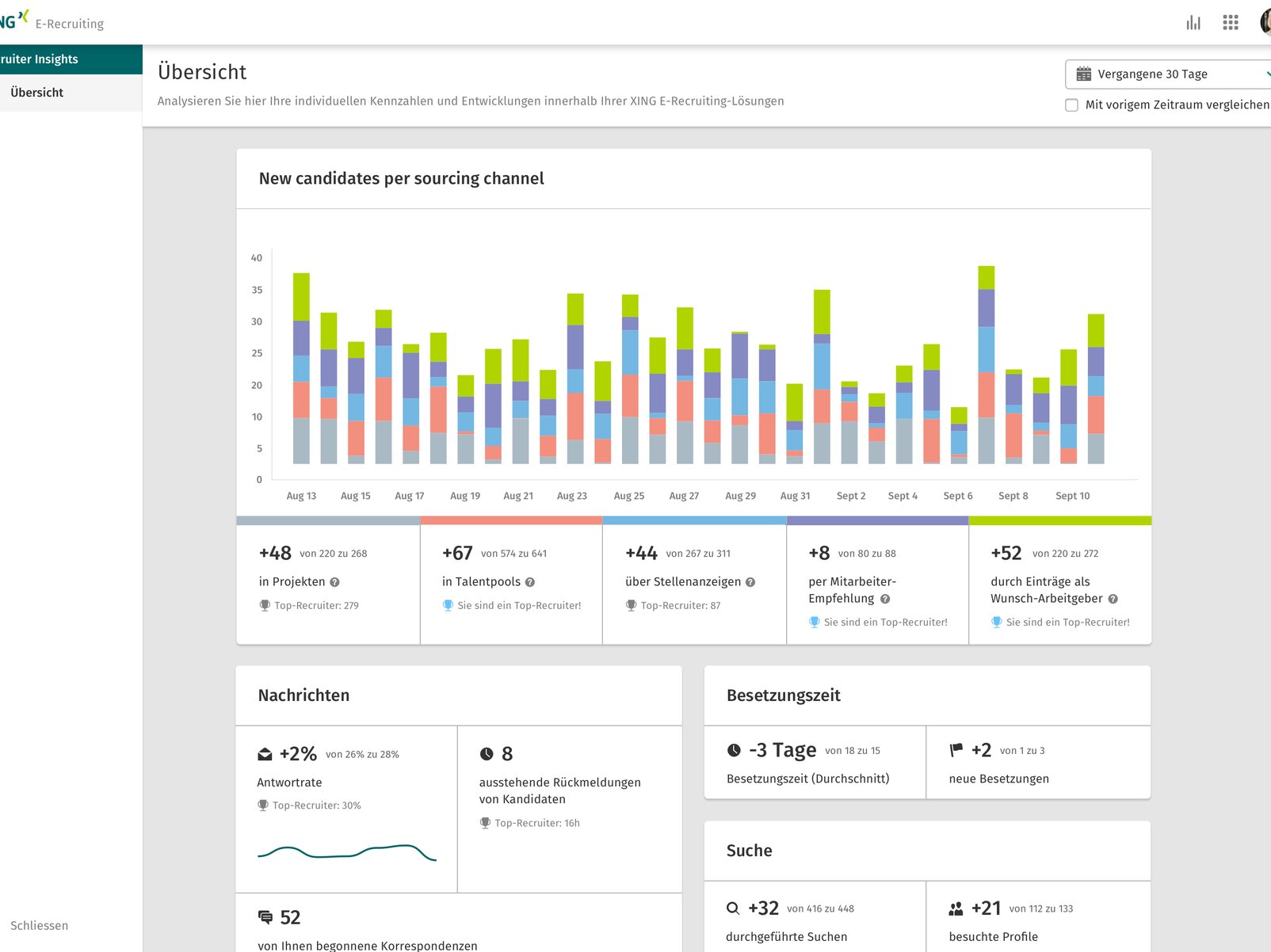
Task: Expand the Vergangene 30 Tage dropdown
Action: point(1168,74)
